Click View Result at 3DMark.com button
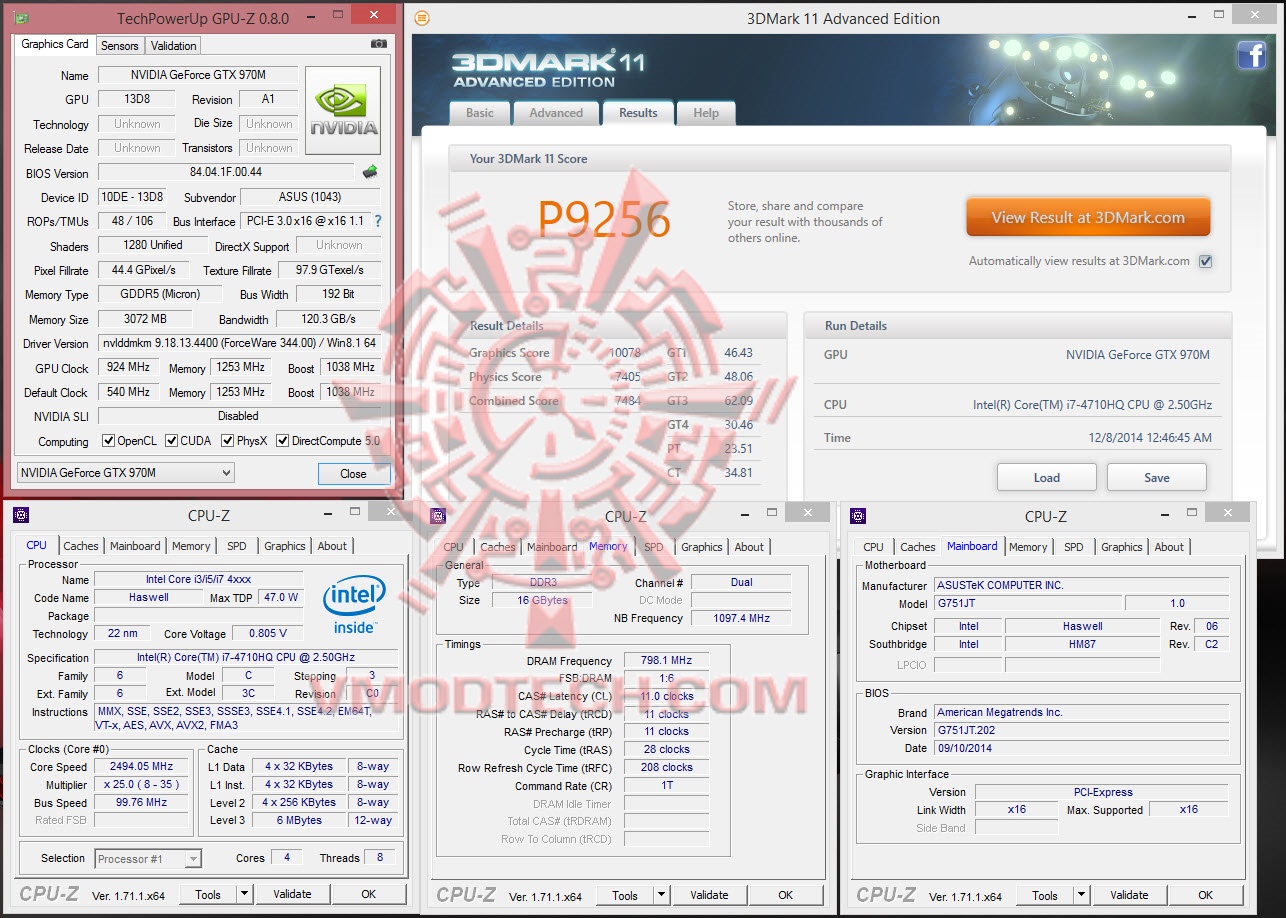This screenshot has height=918, width=1286. 1088,217
